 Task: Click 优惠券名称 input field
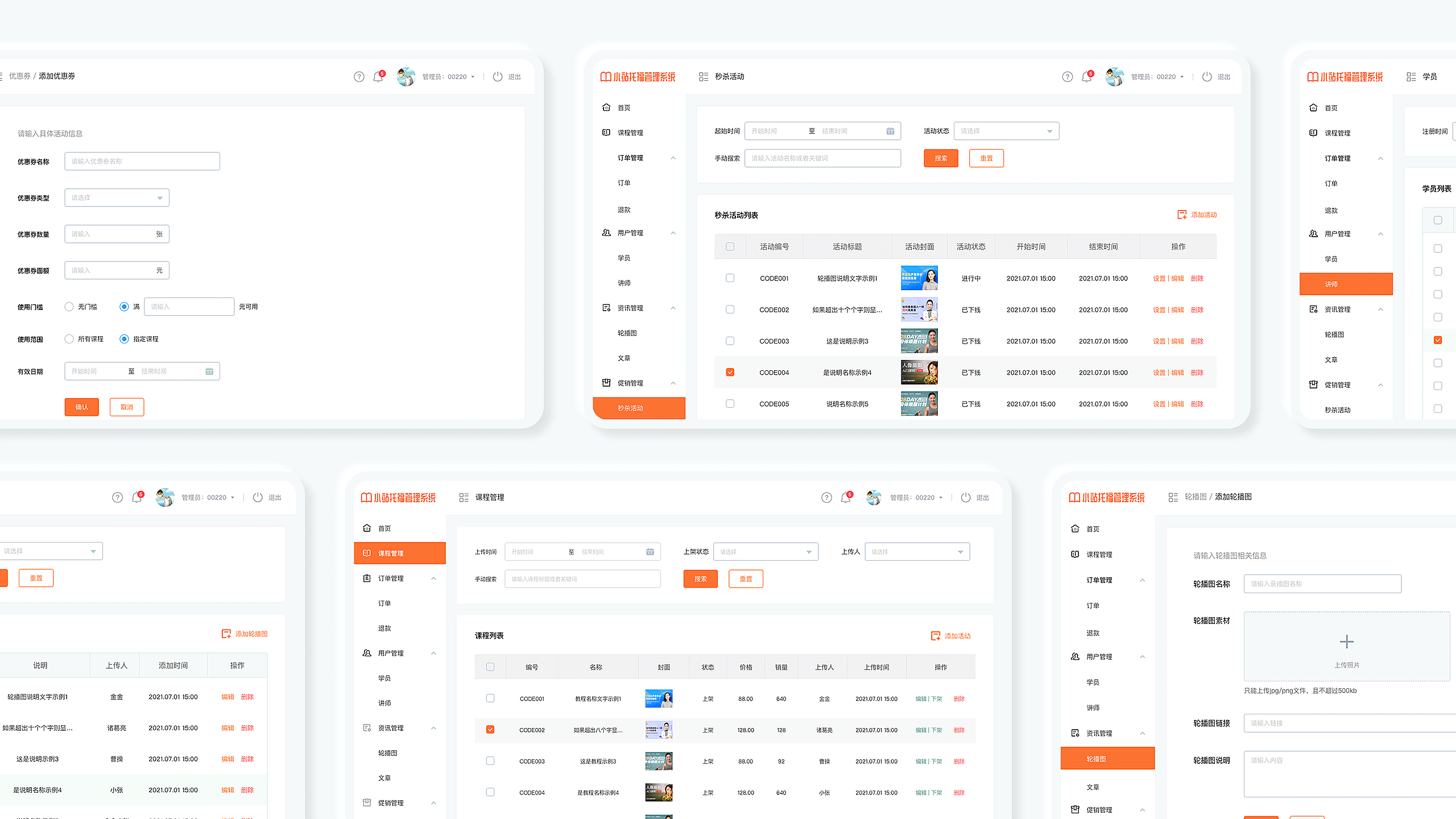pyautogui.click(x=142, y=162)
